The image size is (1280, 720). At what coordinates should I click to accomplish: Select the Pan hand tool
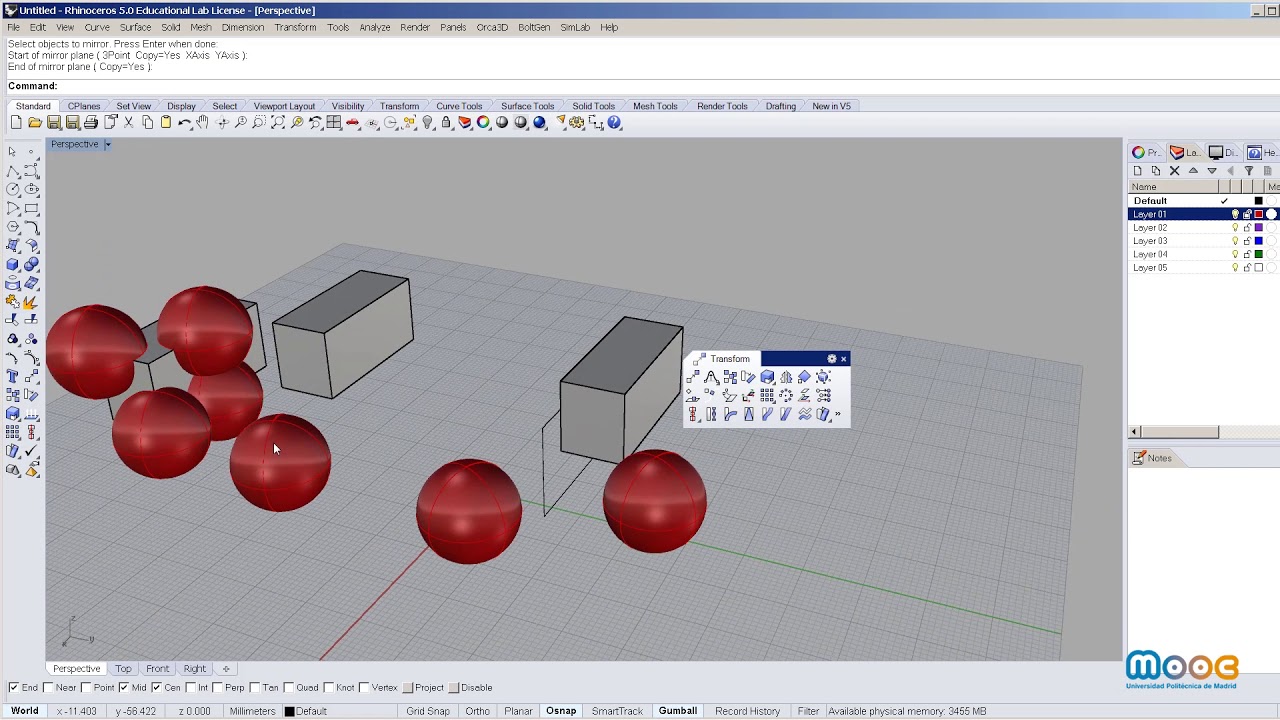pyautogui.click(x=203, y=123)
